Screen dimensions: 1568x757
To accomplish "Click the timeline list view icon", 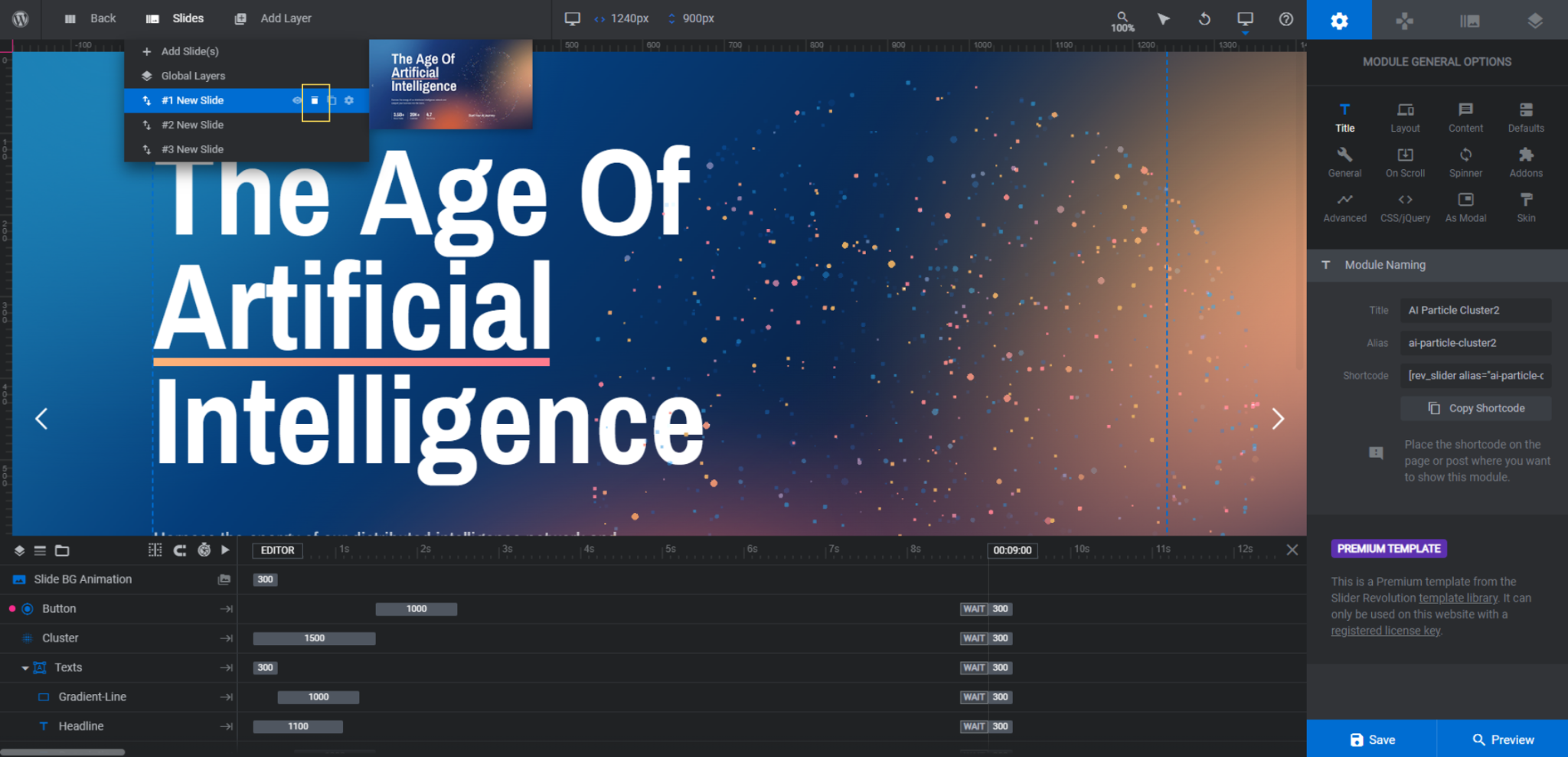I will pos(40,550).
